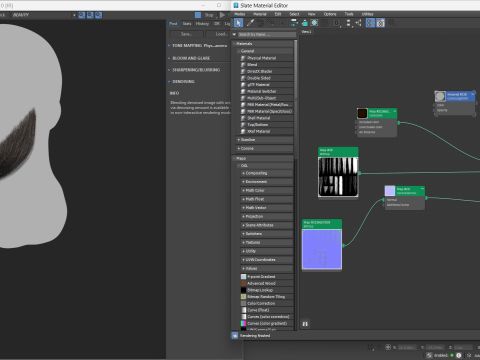Click the absolute transform mode icon beside X
480x360 pixels.
tap(388, 347)
